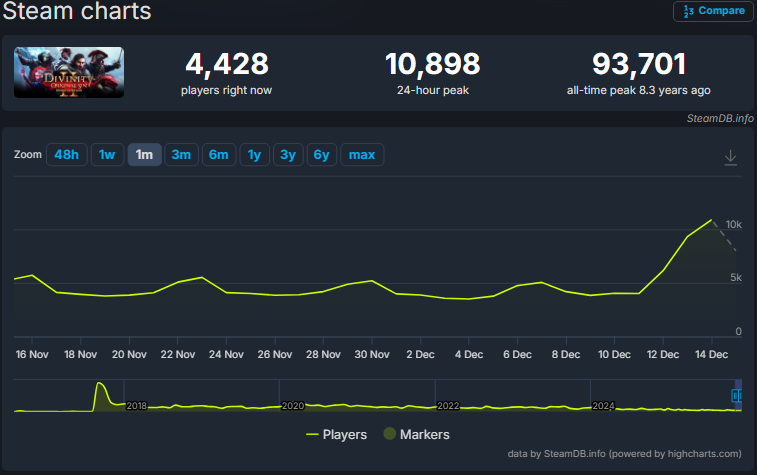Choose the 1y zoom range
This screenshot has height=475, width=757.
click(x=254, y=154)
